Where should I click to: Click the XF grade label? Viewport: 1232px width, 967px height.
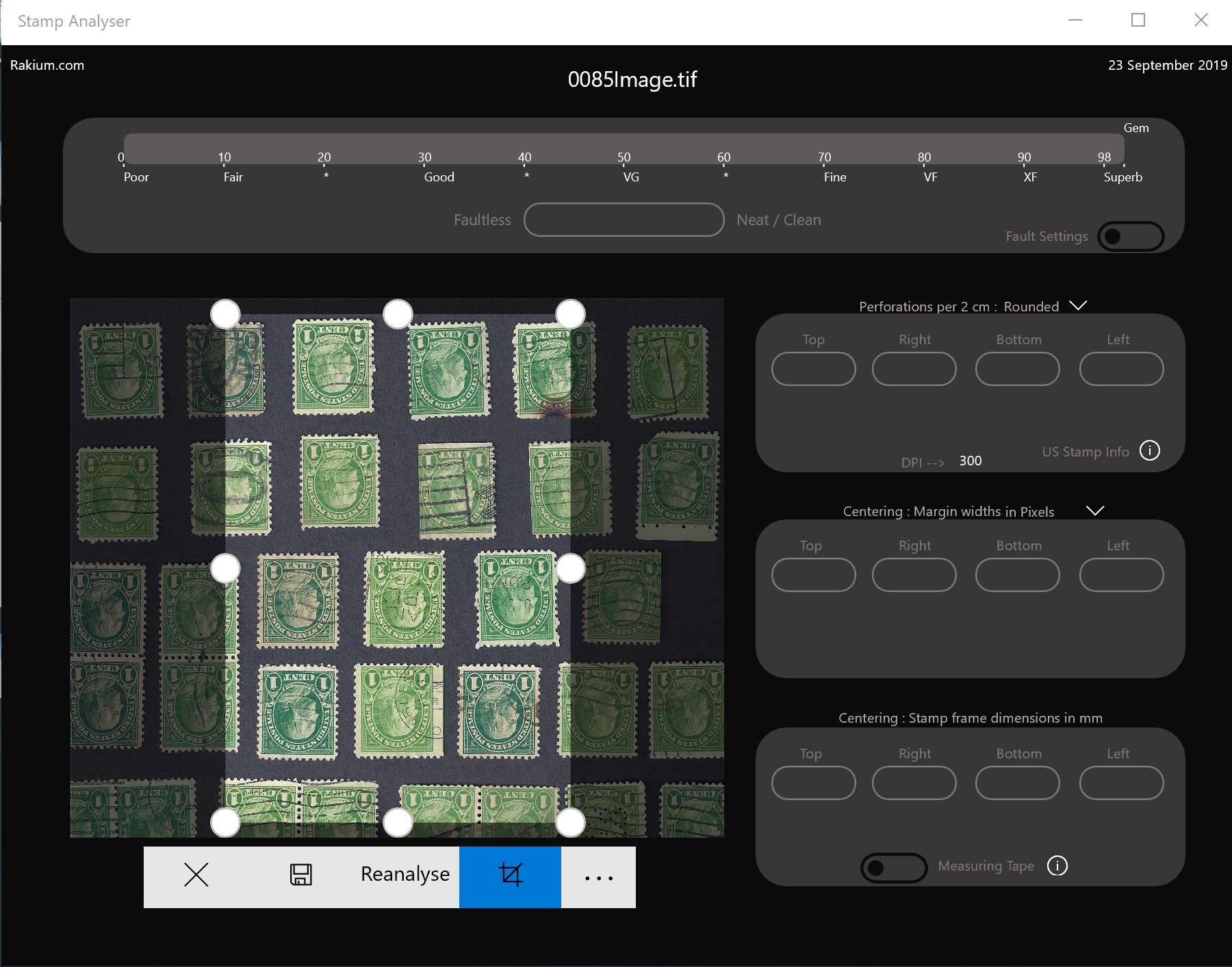(x=1030, y=177)
